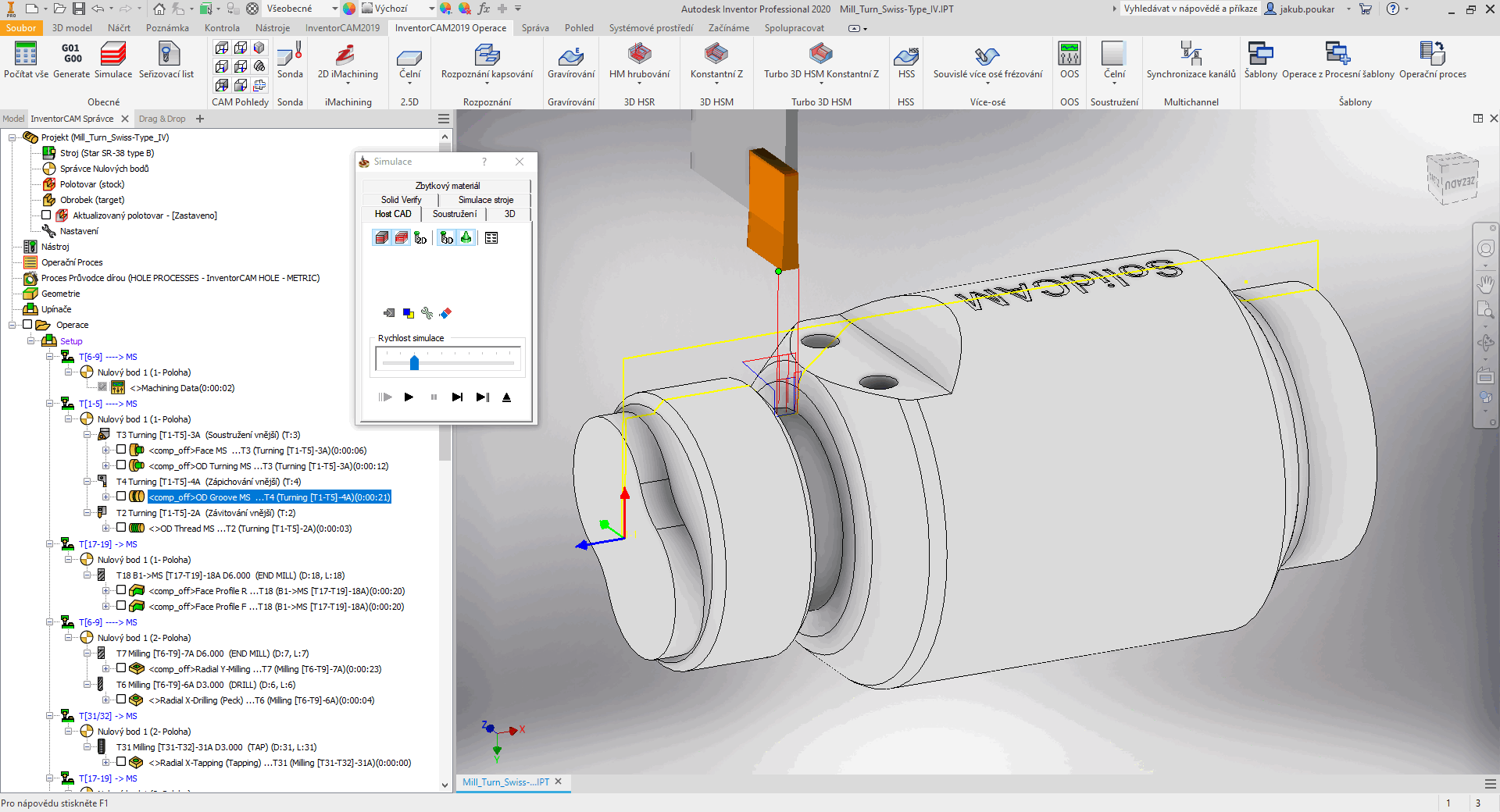
Task: Switch to the 3D model ribbon tab
Action: [x=72, y=28]
